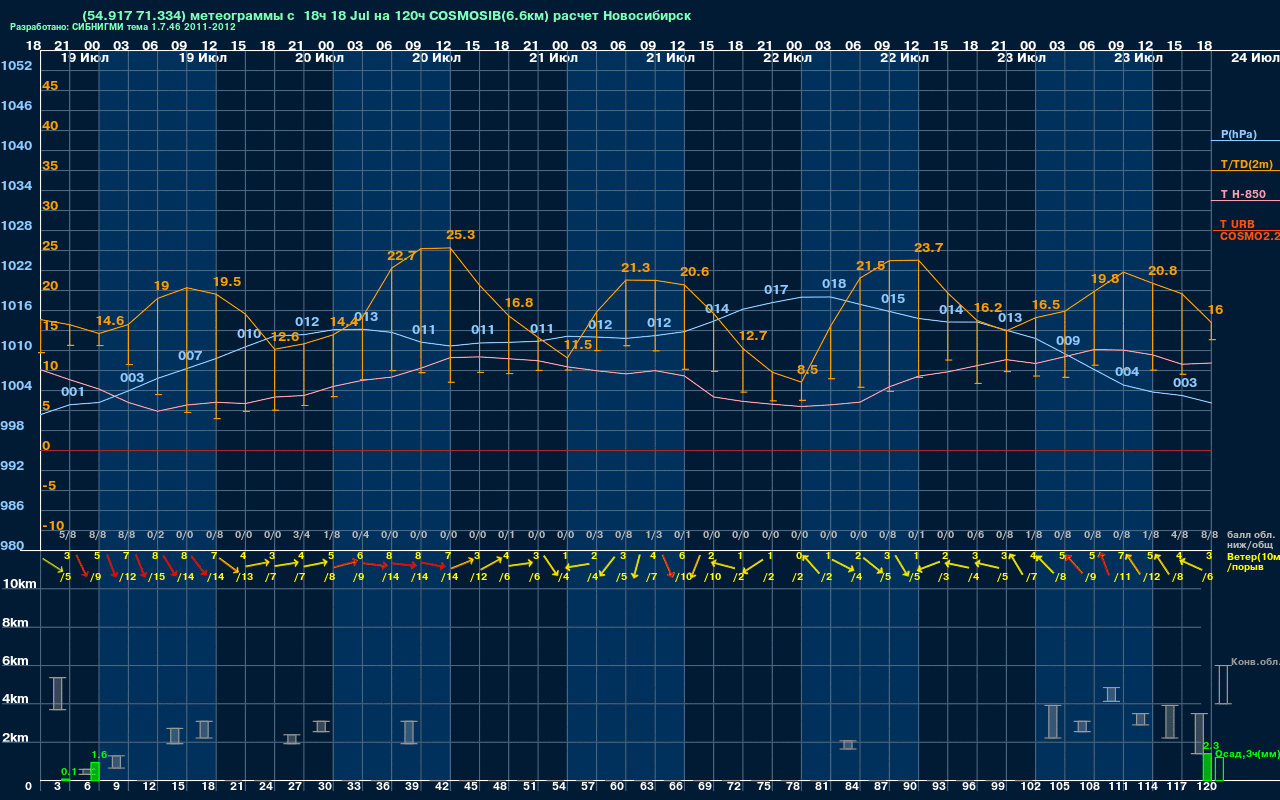Click the Ветер(10м) wind legend label
Viewport: 1280px width, 800px height.
(1251, 556)
